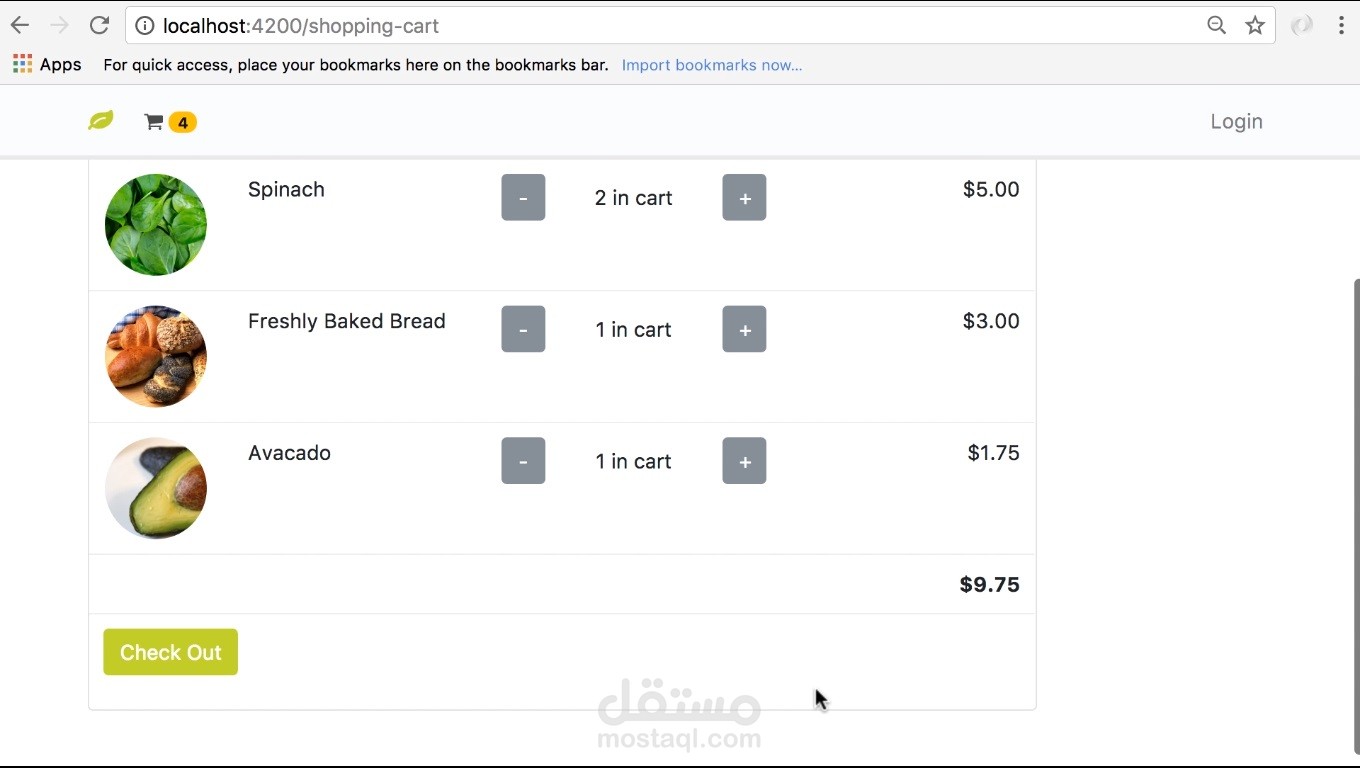This screenshot has height=768, width=1360.
Task: Add one more Freshly Baked Bread
Action: [x=744, y=329]
